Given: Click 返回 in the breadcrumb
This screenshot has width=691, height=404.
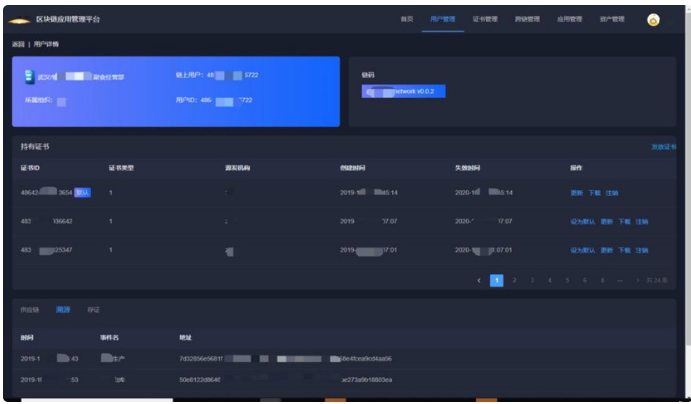Looking at the screenshot, I should (x=18, y=45).
